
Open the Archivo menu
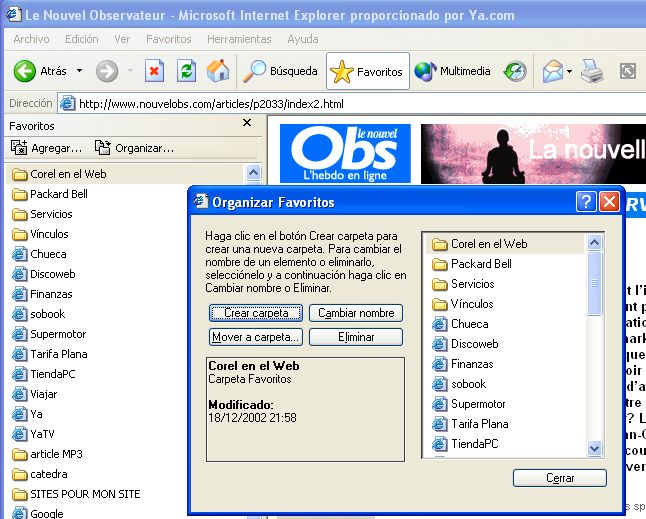pyautogui.click(x=31, y=39)
